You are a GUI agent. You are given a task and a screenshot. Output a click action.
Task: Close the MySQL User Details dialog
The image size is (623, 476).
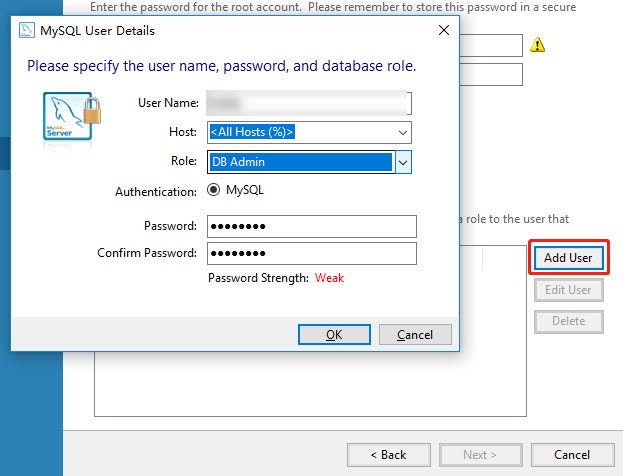[x=444, y=30]
